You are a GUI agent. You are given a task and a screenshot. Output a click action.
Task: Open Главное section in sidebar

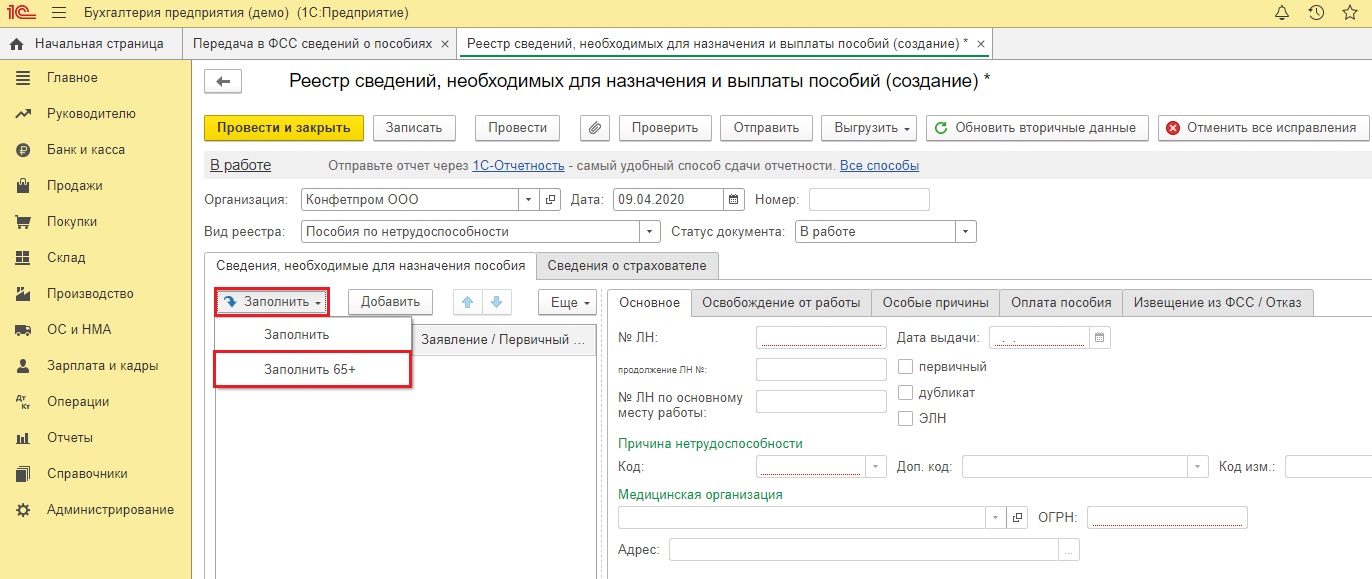pos(72,78)
